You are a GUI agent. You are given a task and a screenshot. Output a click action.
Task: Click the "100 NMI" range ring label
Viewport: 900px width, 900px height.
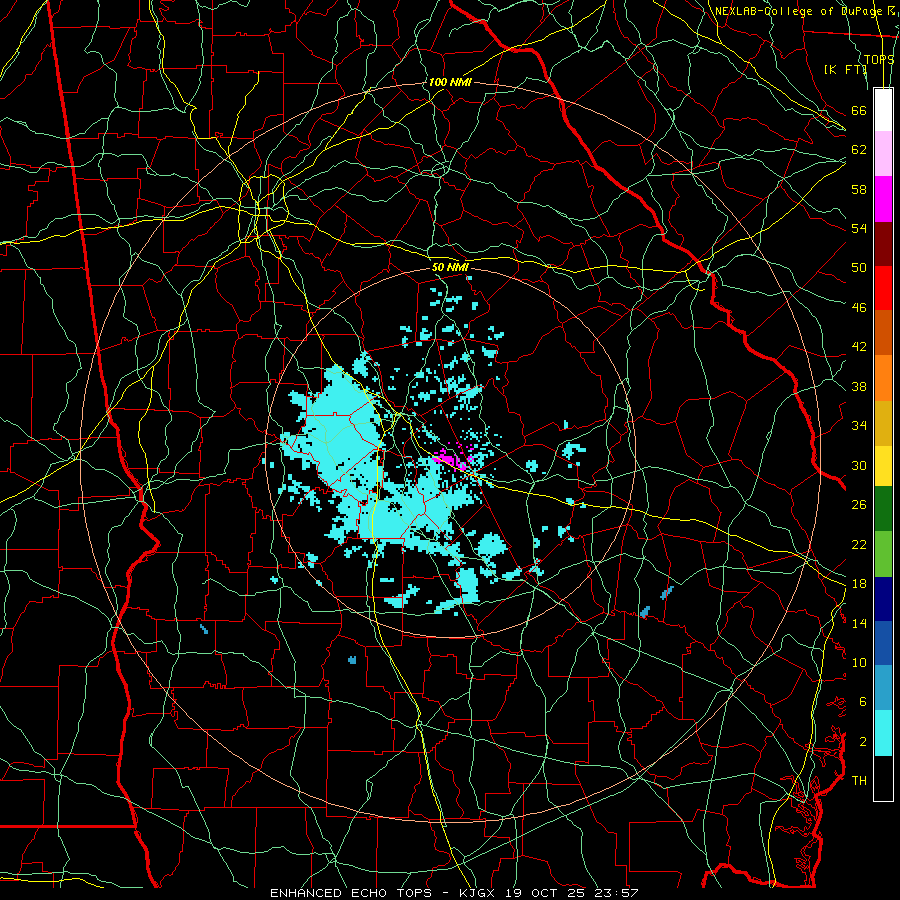pos(450,82)
